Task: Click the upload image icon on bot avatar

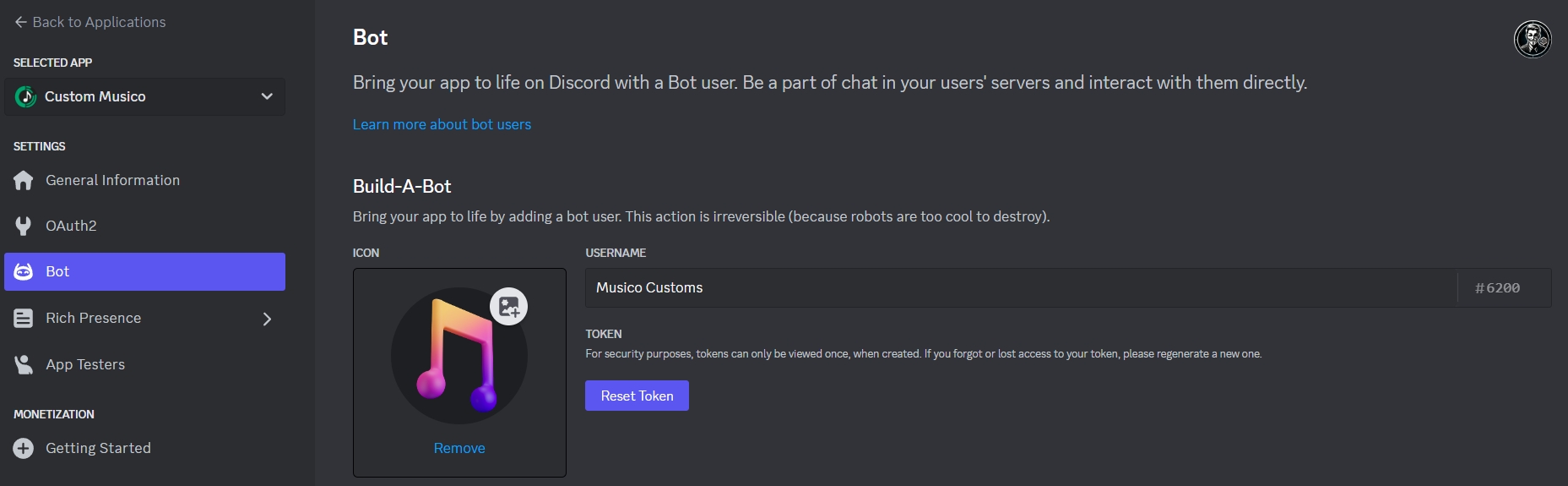Action: click(509, 306)
